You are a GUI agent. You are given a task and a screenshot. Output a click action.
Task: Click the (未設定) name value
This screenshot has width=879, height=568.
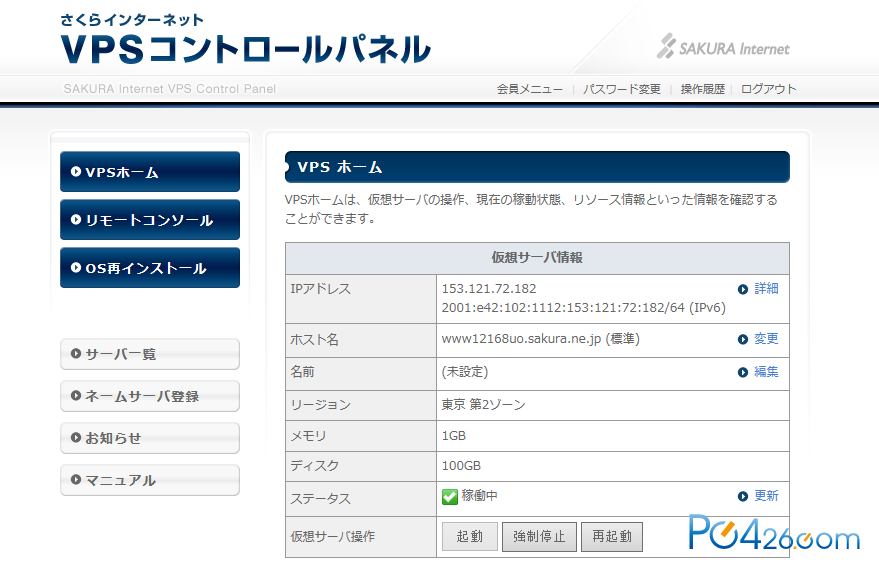pos(465,372)
